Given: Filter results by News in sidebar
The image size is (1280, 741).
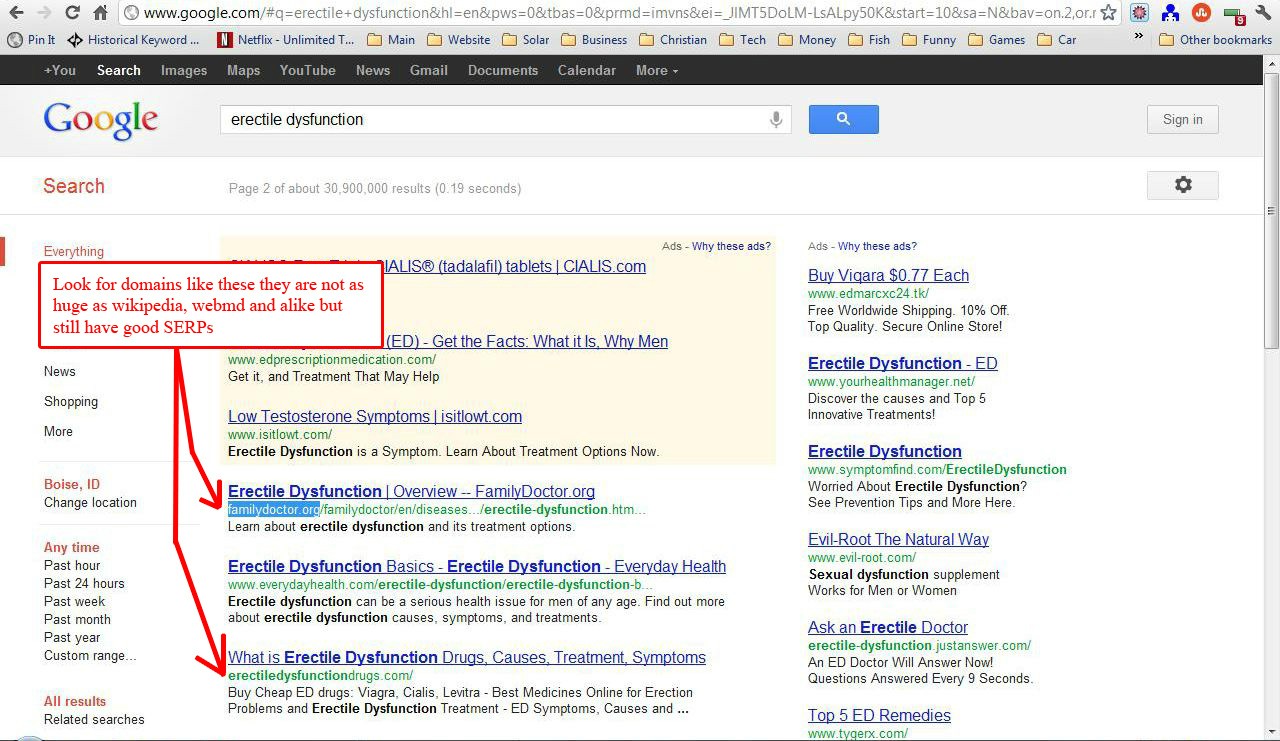Looking at the screenshot, I should click(60, 371).
